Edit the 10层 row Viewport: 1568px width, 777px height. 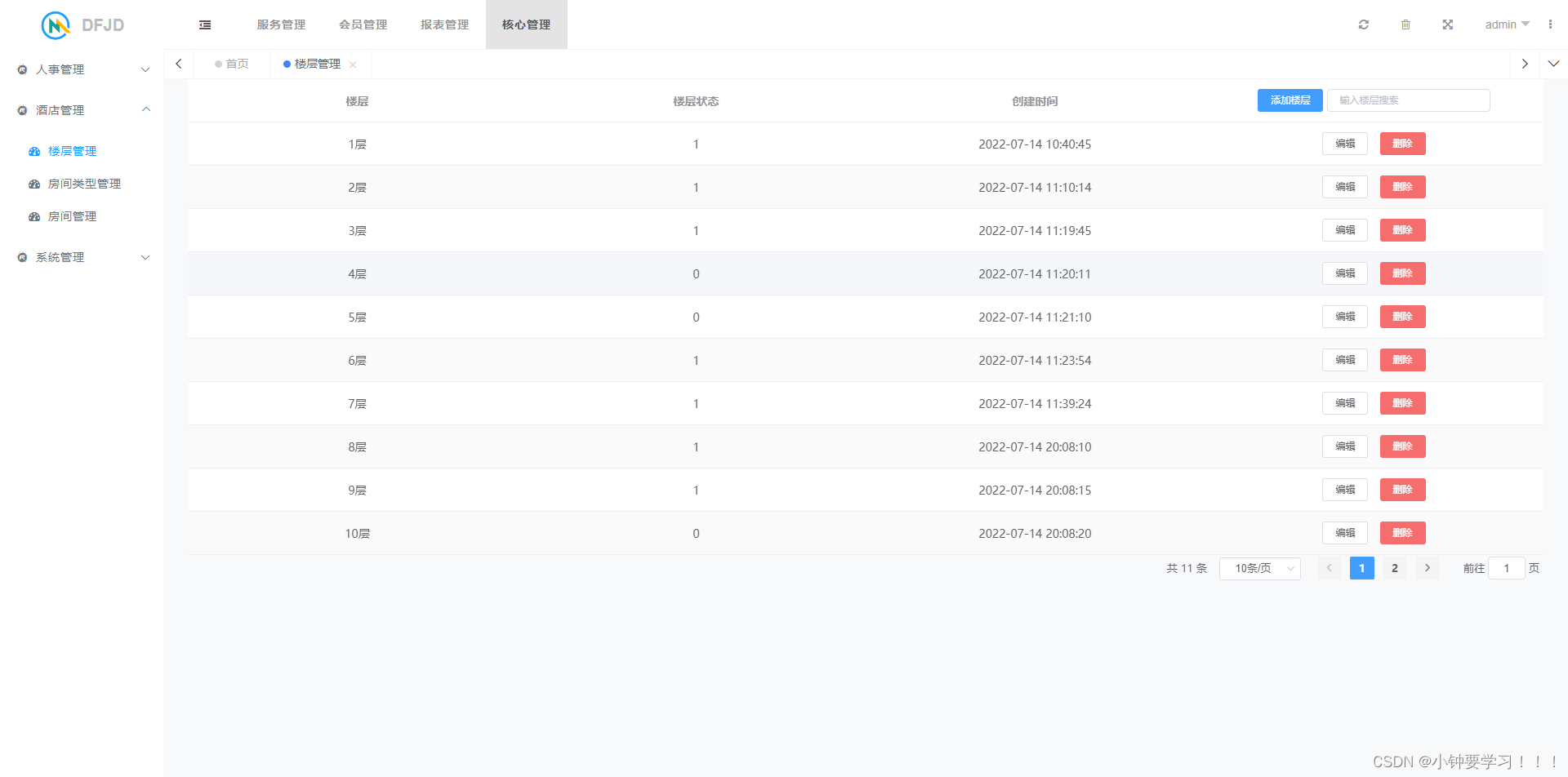[x=1344, y=533]
